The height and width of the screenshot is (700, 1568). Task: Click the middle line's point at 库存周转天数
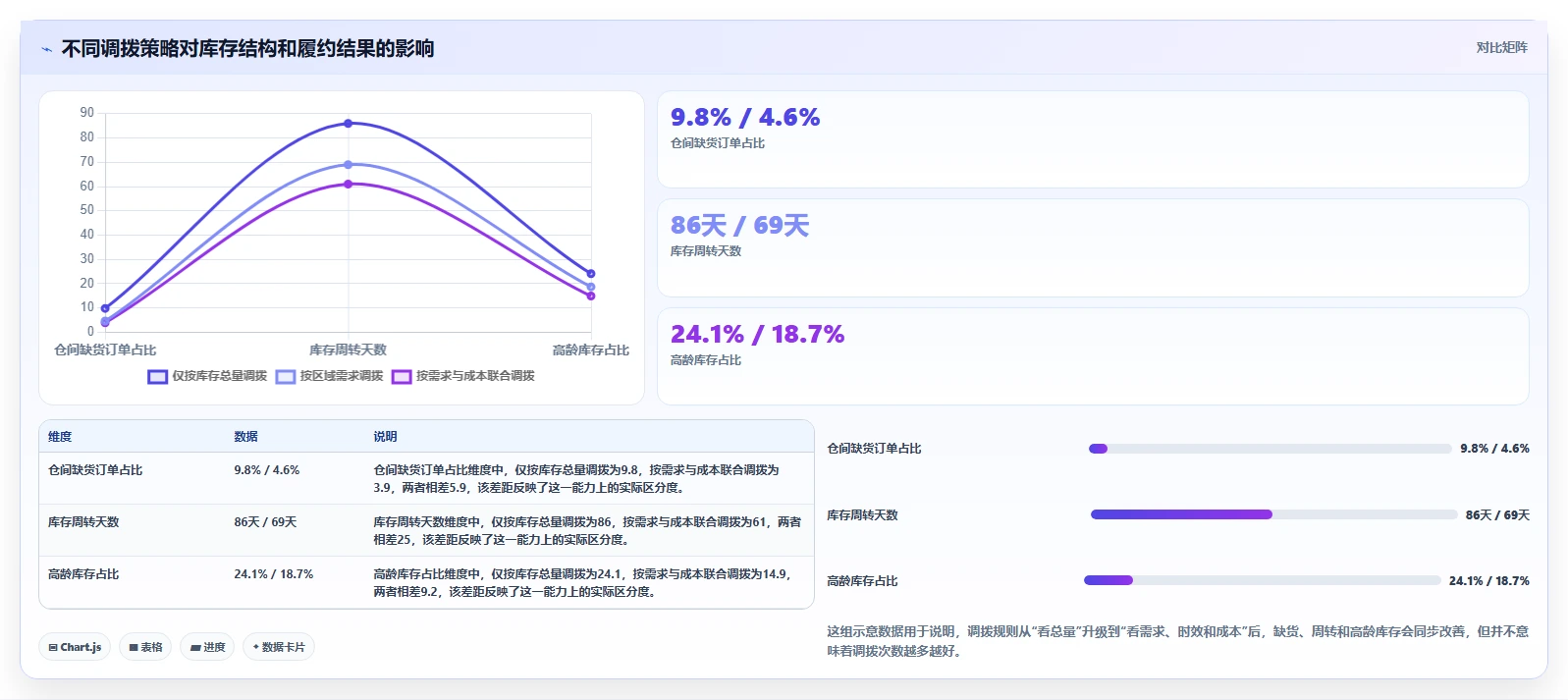(x=348, y=165)
